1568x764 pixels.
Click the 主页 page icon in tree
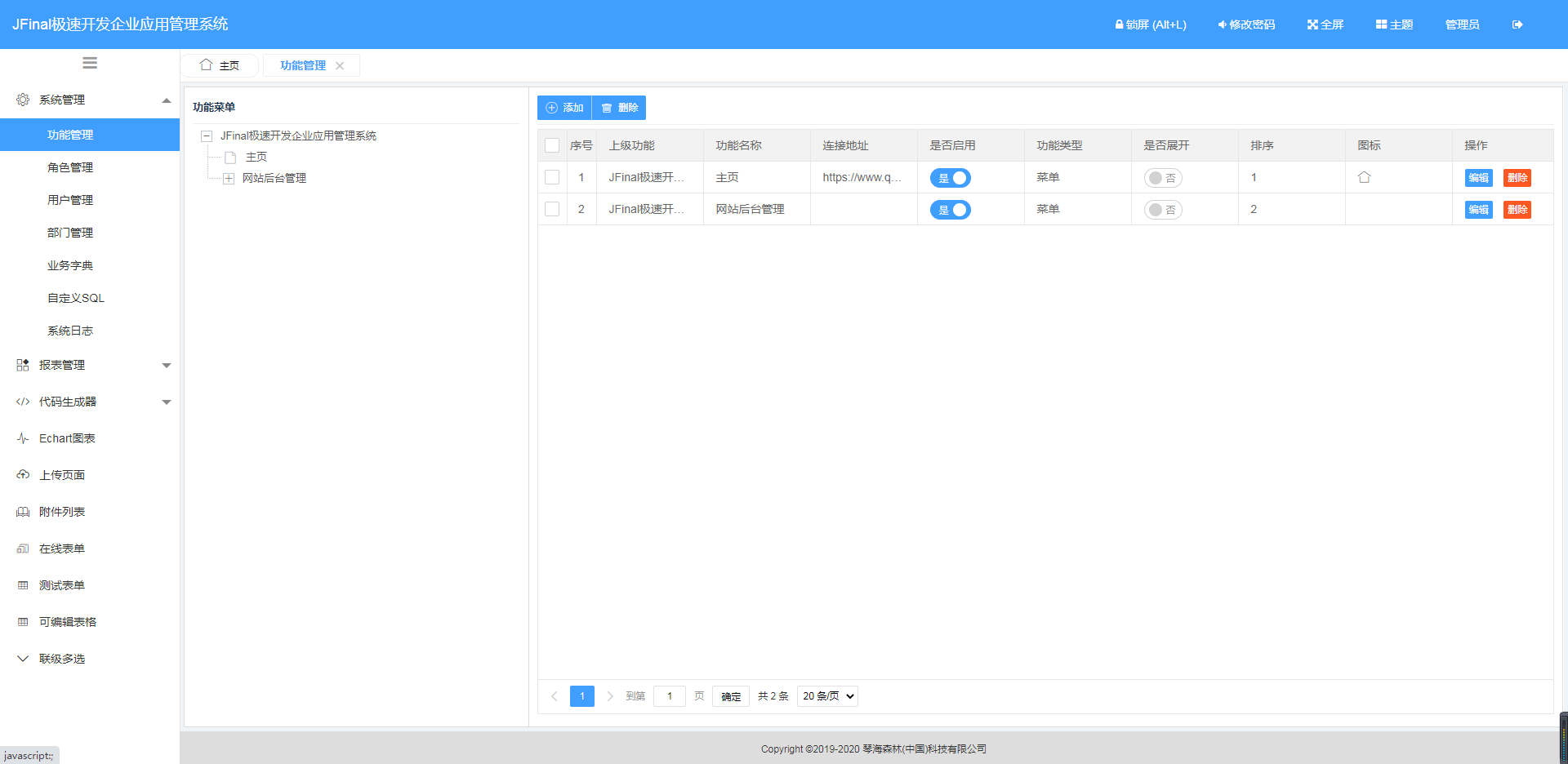pyautogui.click(x=230, y=157)
